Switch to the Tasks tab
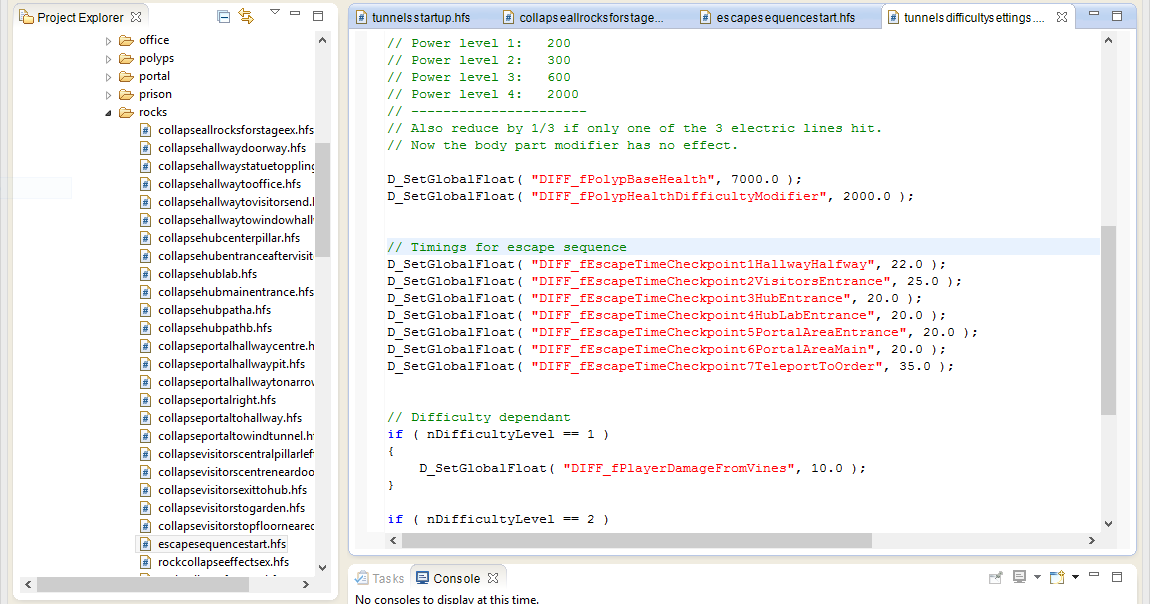 [383, 577]
